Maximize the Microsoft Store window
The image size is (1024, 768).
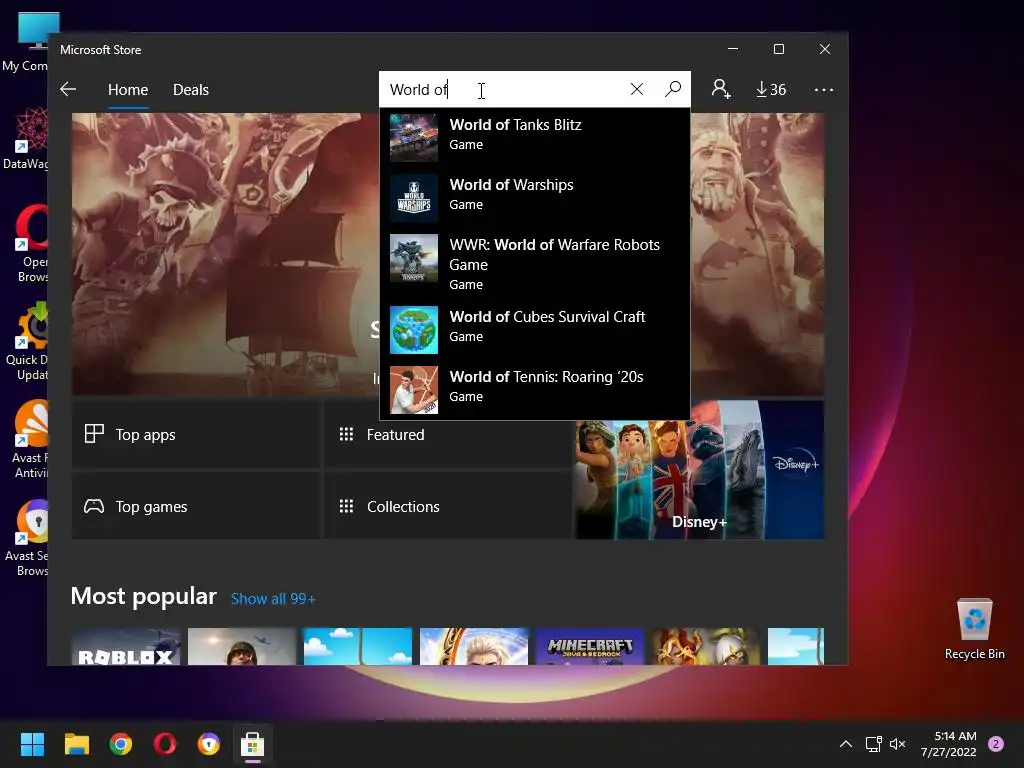[x=778, y=49]
